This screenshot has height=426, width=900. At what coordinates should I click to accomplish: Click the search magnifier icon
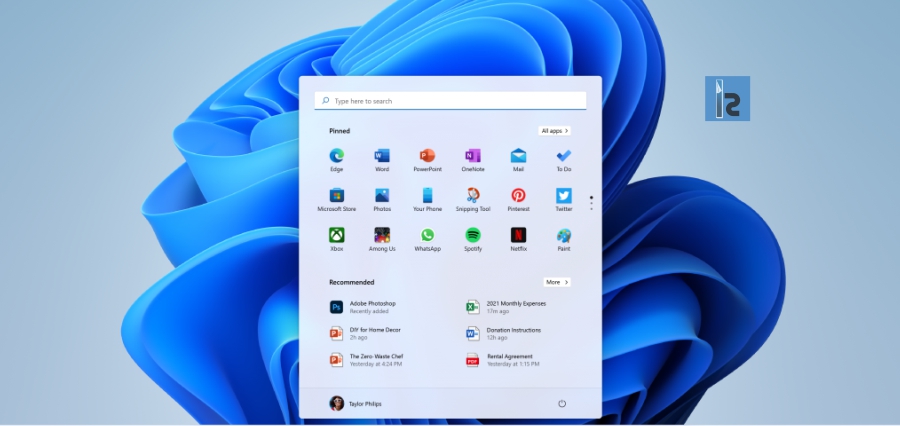(325, 100)
